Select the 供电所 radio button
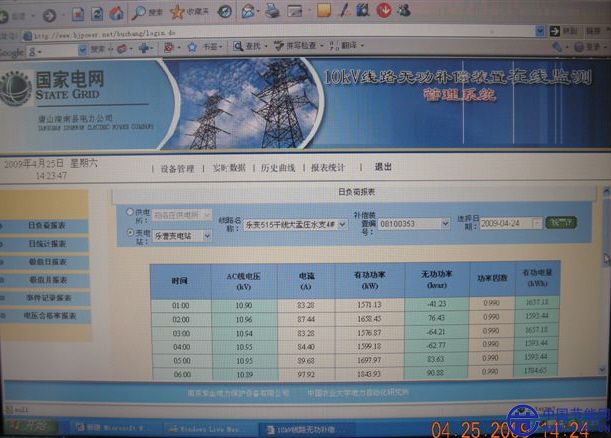Screen dimensions: 611x438 click(x=131, y=213)
